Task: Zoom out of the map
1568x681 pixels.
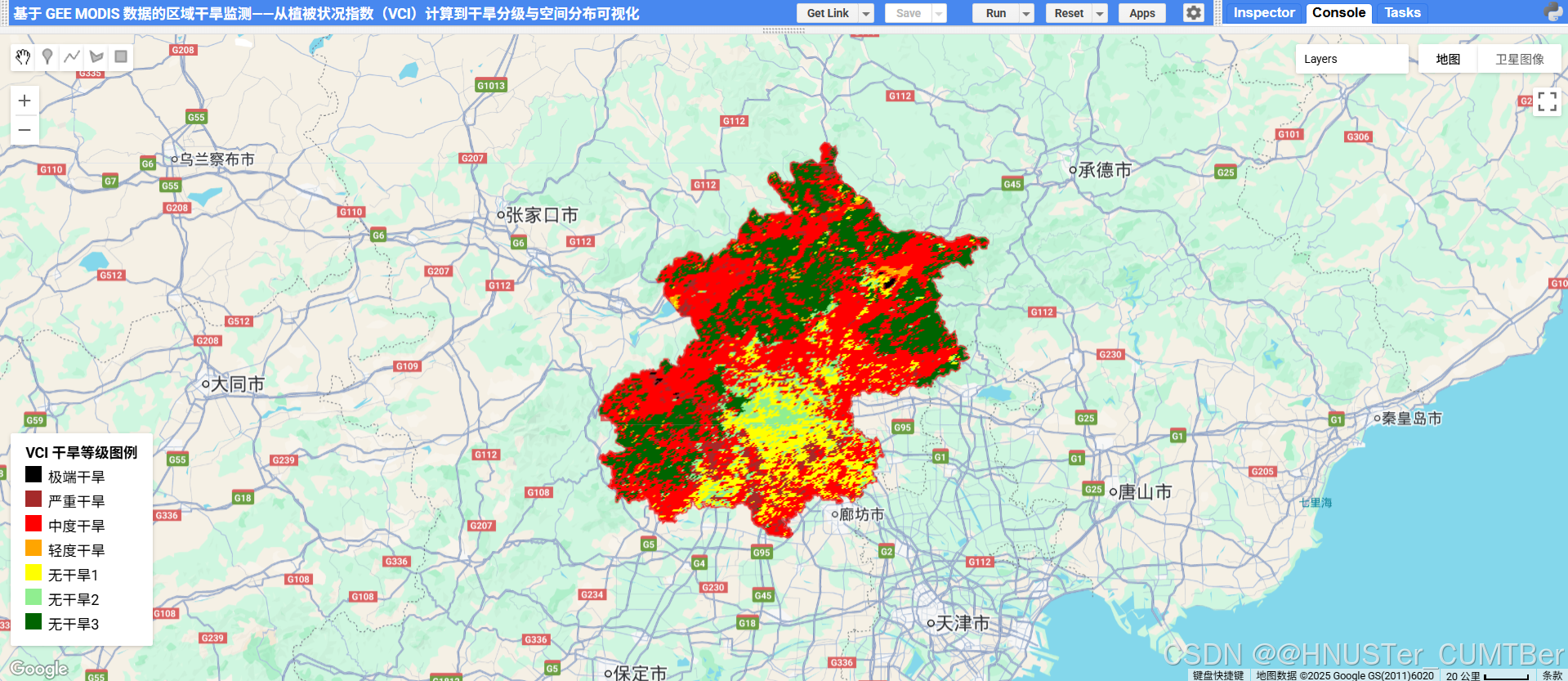Action: 25,130
